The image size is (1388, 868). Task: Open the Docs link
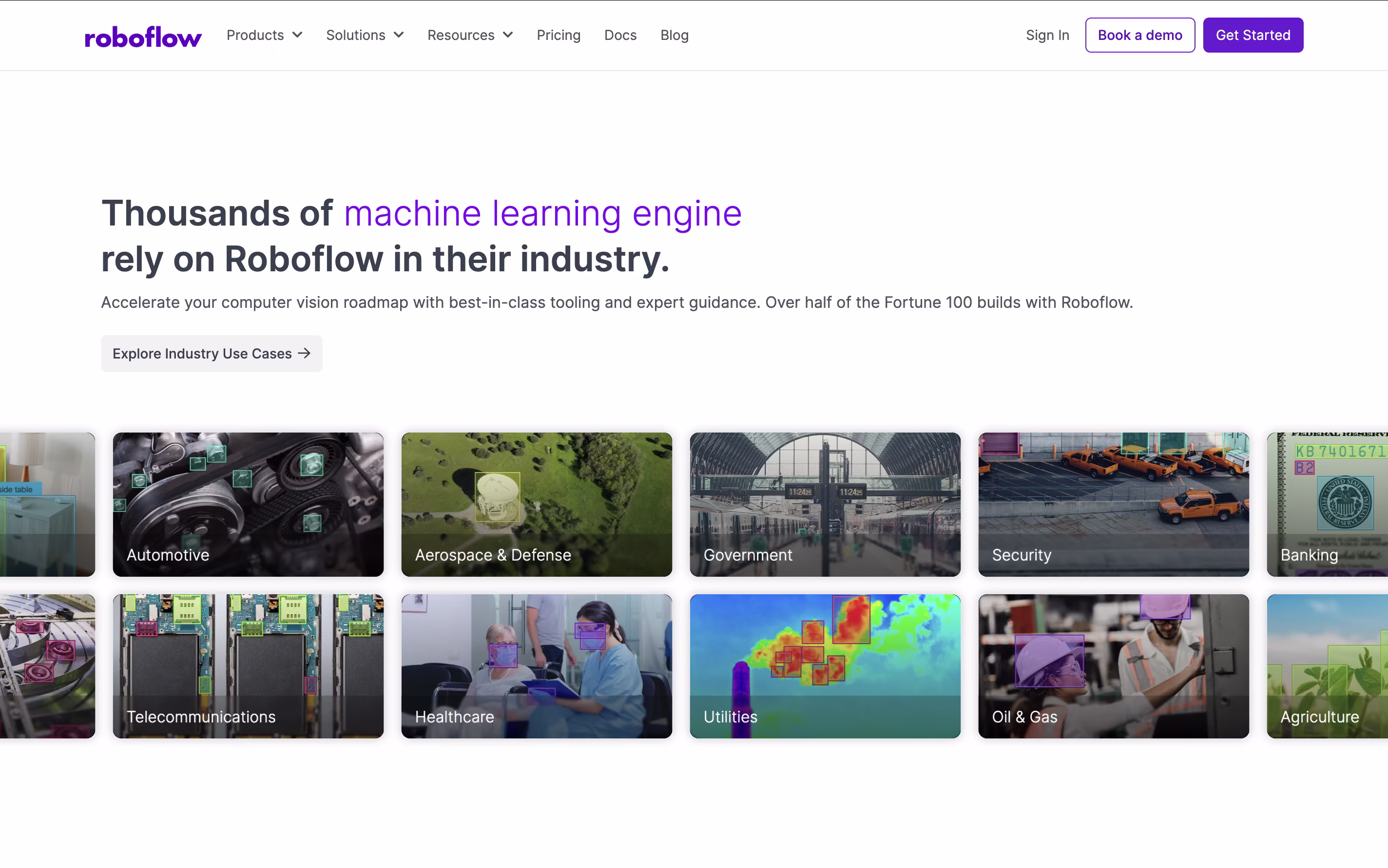[620, 35]
